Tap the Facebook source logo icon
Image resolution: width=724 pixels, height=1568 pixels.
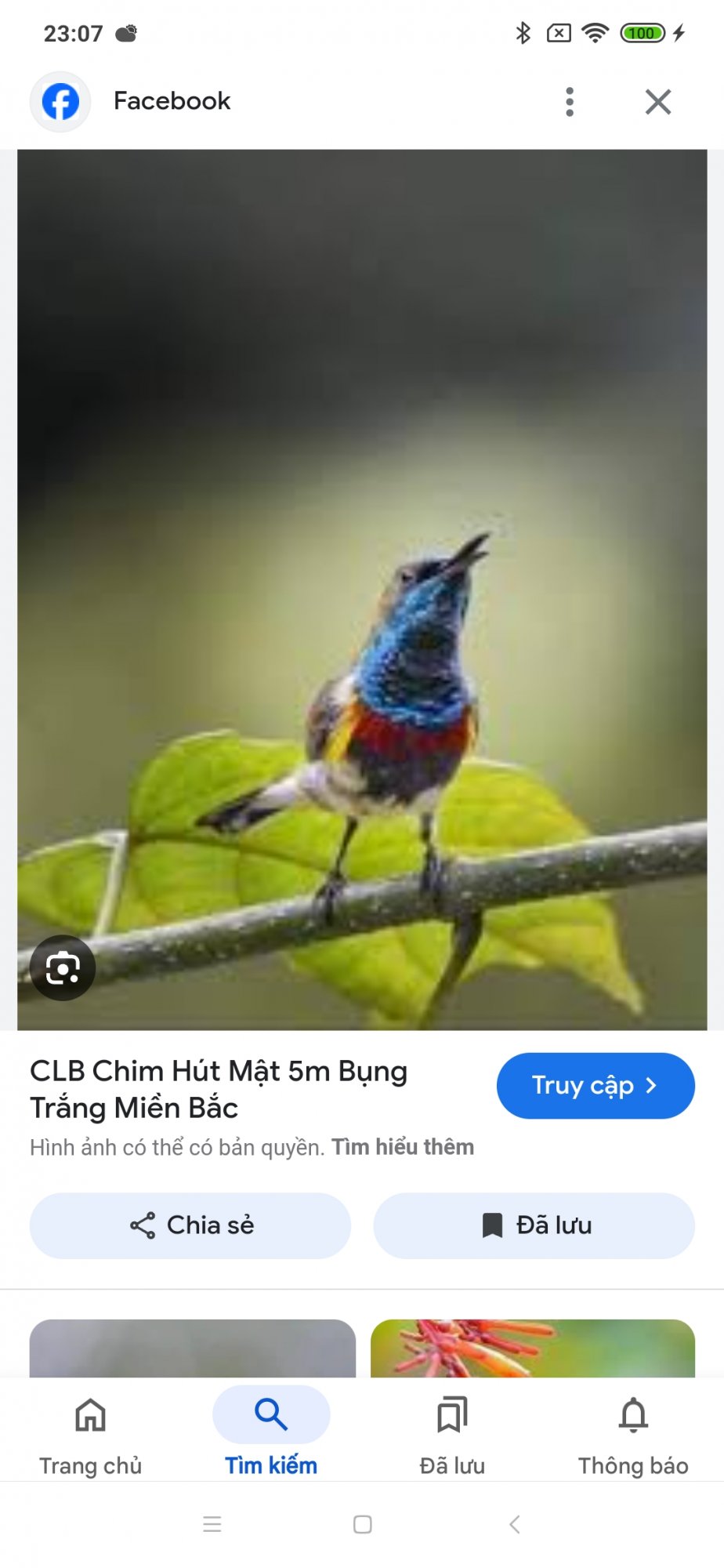click(x=60, y=102)
